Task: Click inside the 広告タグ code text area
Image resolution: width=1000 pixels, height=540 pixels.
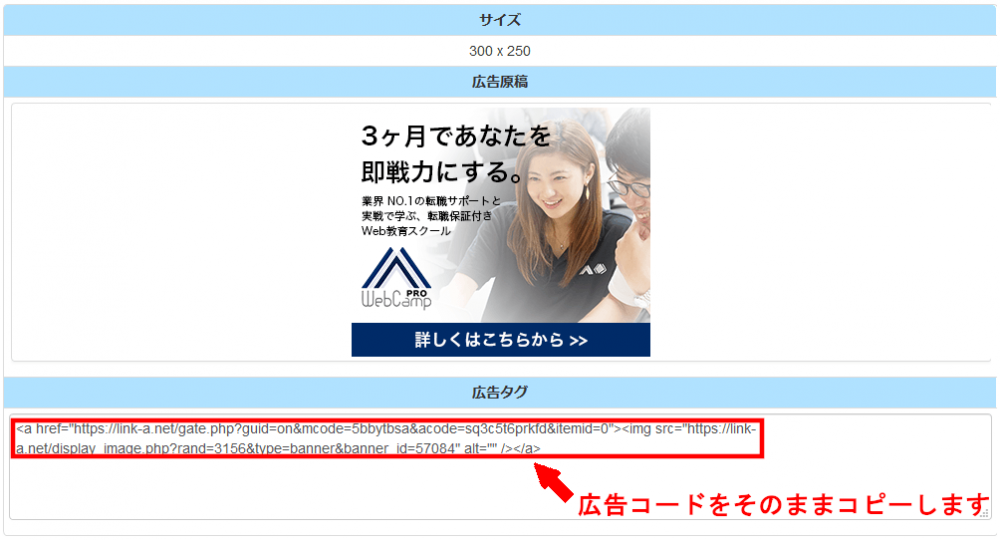Action: tap(501, 467)
